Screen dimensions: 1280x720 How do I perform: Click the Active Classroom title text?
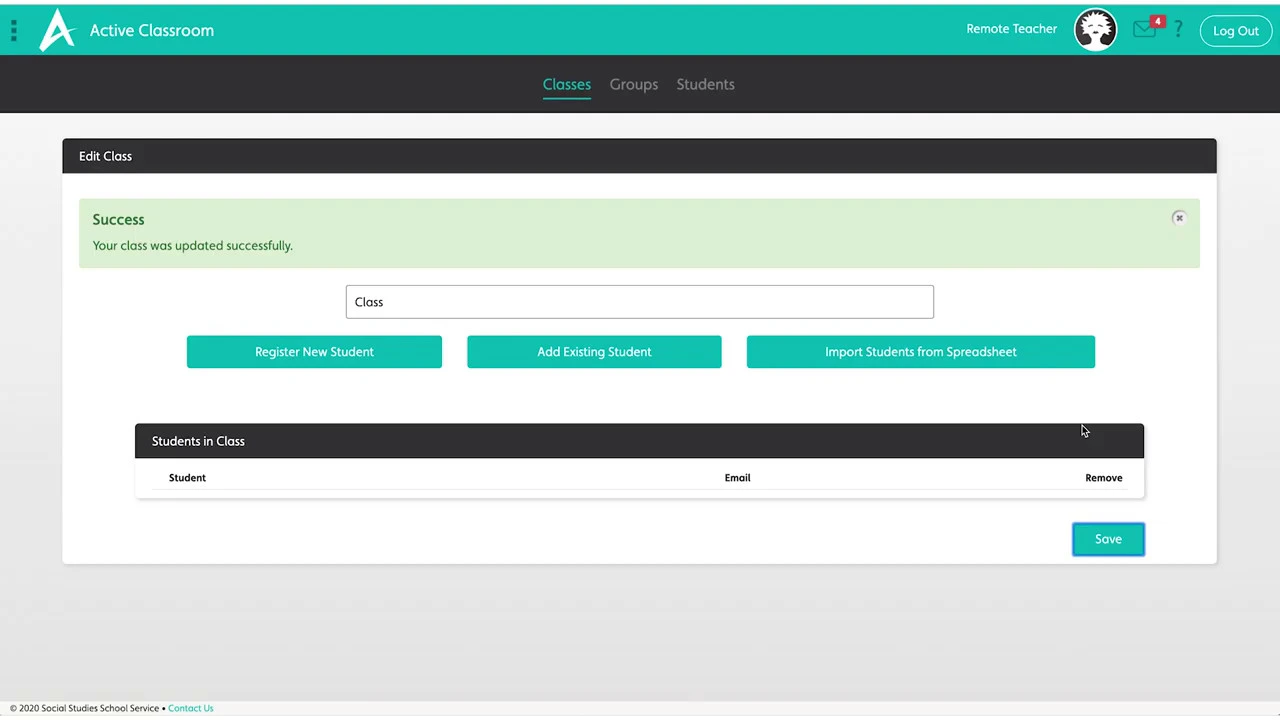pyautogui.click(x=152, y=30)
